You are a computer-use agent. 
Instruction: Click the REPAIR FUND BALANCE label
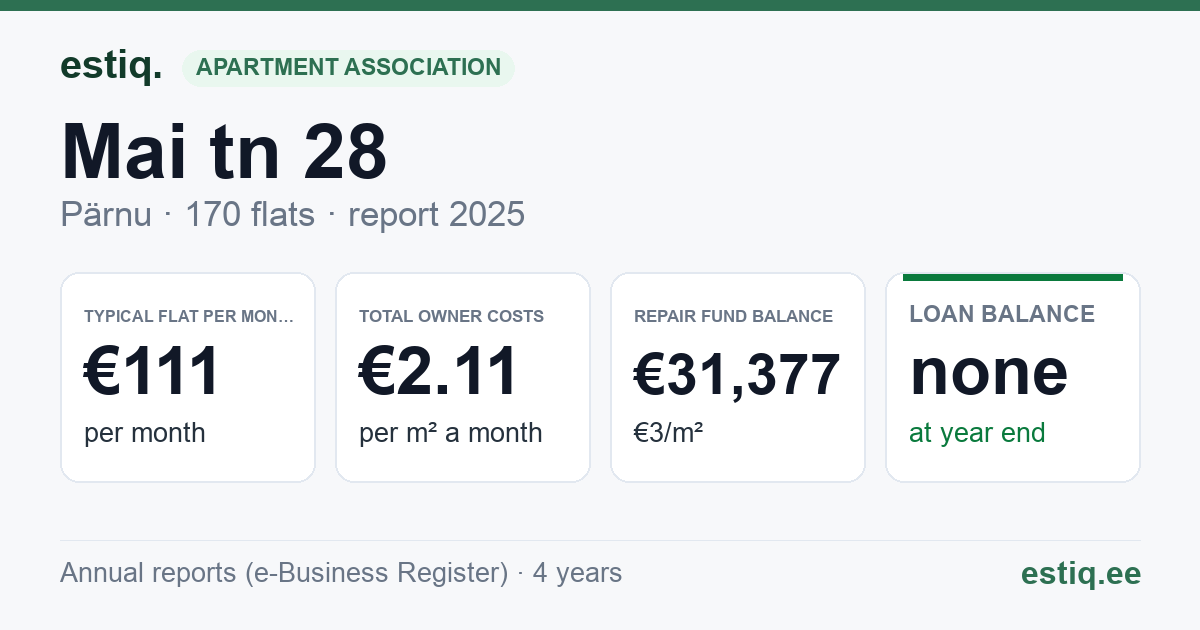(734, 316)
